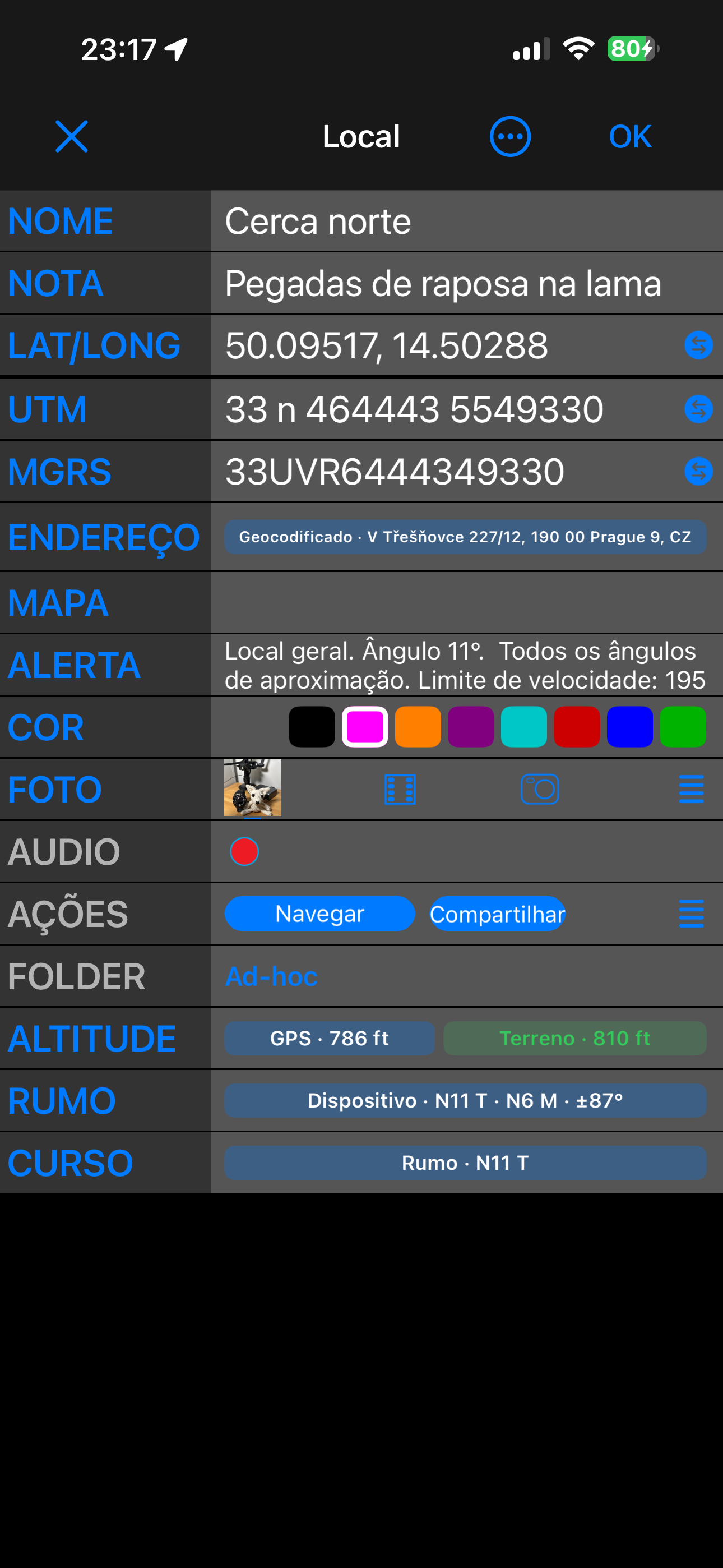
Task: Select the orange color swatch
Action: (x=418, y=727)
